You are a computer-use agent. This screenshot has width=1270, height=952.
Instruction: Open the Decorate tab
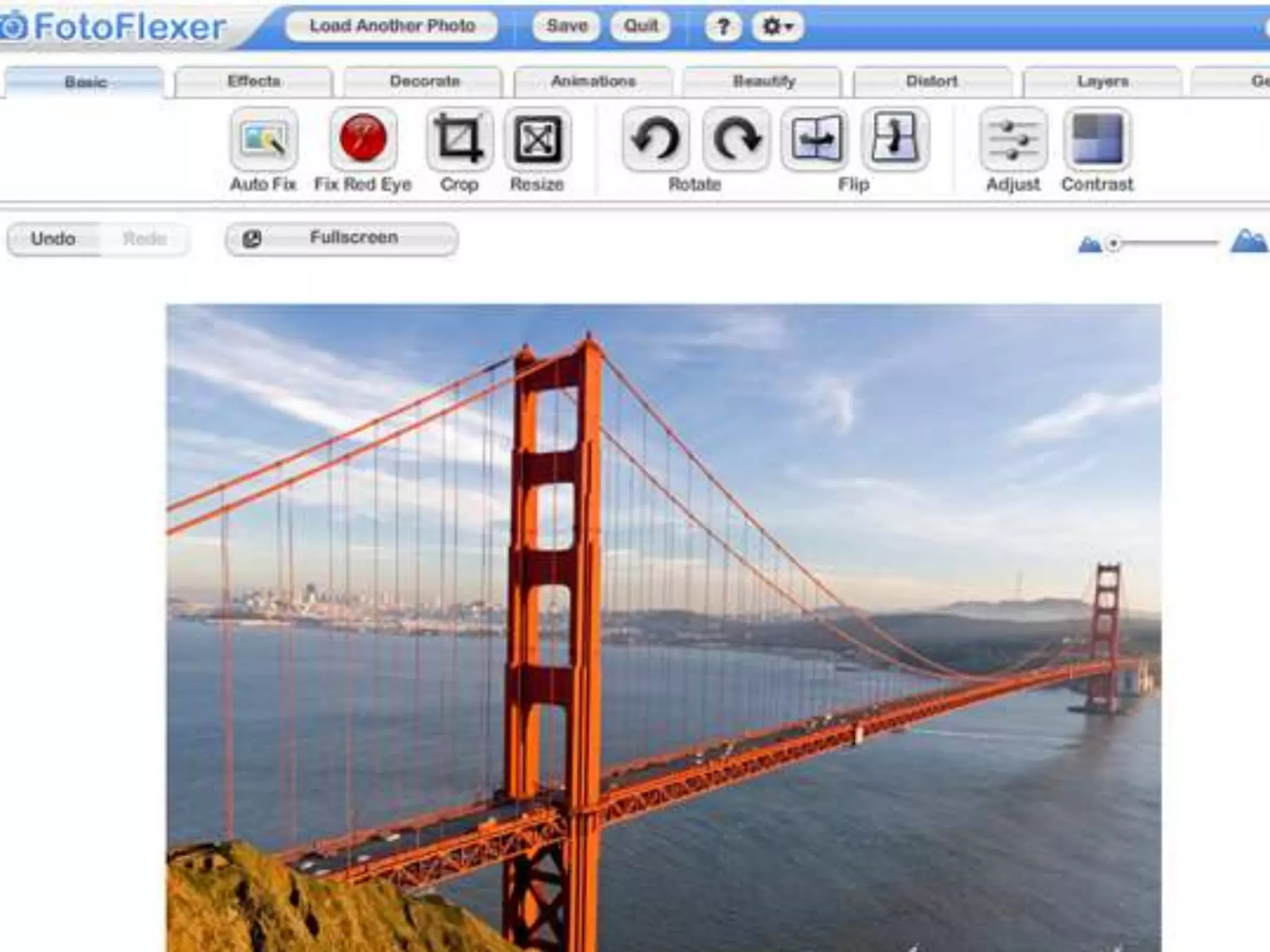click(x=424, y=82)
